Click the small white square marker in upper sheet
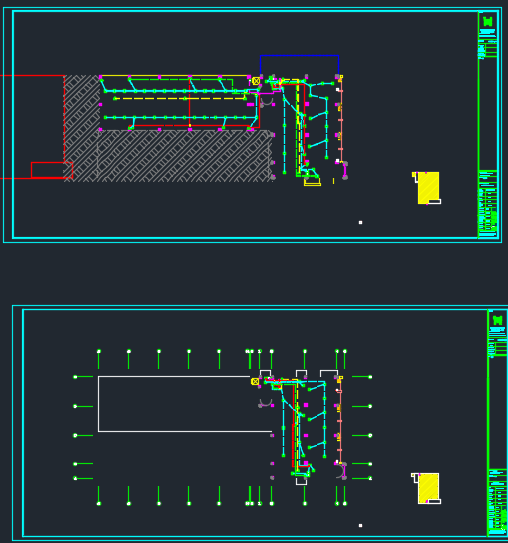Screen dimensions: 508x543 (x=360, y=222)
